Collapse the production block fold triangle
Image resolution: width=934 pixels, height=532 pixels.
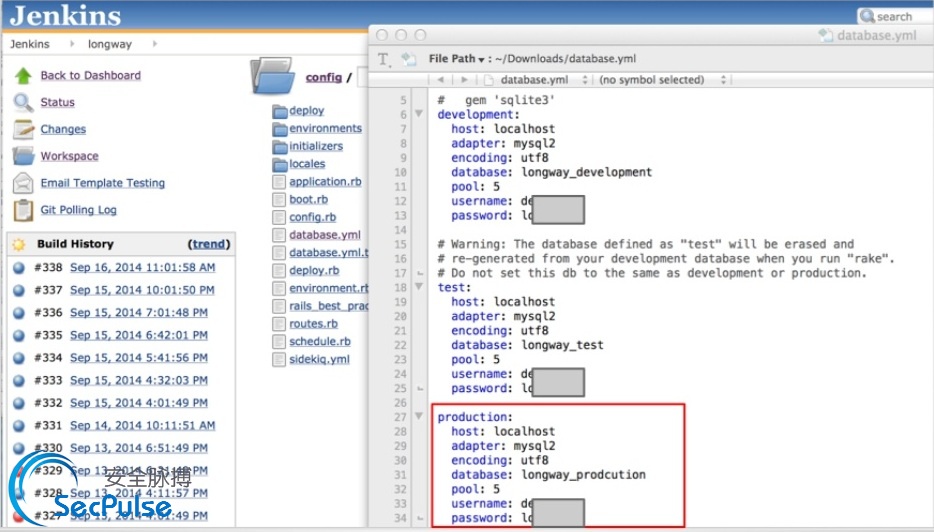point(419,416)
